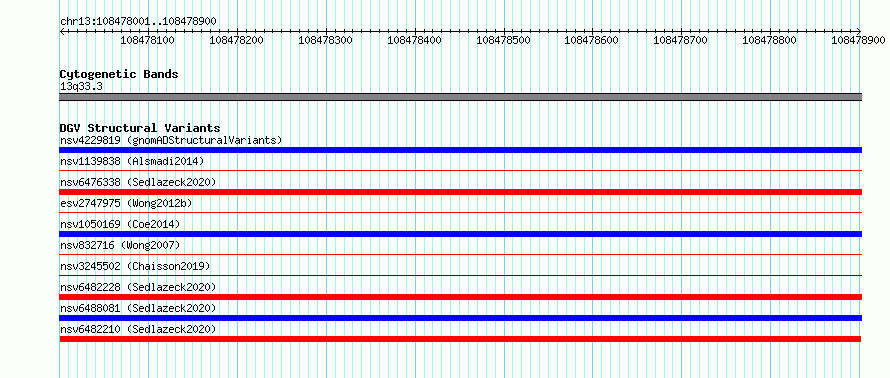Select the red bar under nsv6482210
This screenshot has width=890, height=378.
pos(460,339)
